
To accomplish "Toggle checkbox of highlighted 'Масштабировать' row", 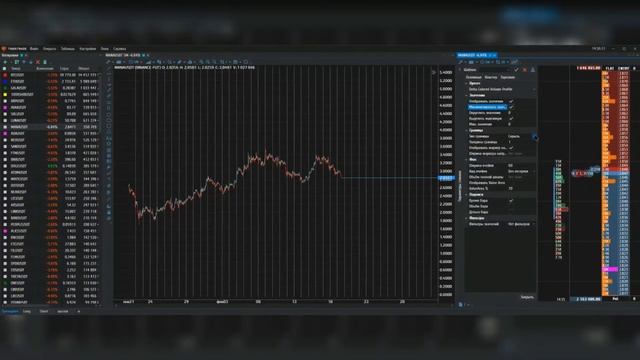I will coord(511,107).
